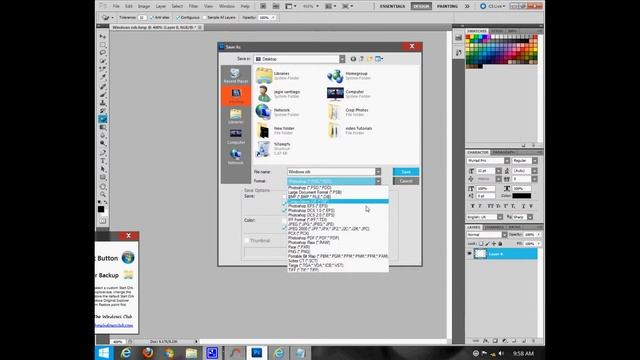Open Firefox from the taskbar
The image size is (640, 360).
[148, 353]
